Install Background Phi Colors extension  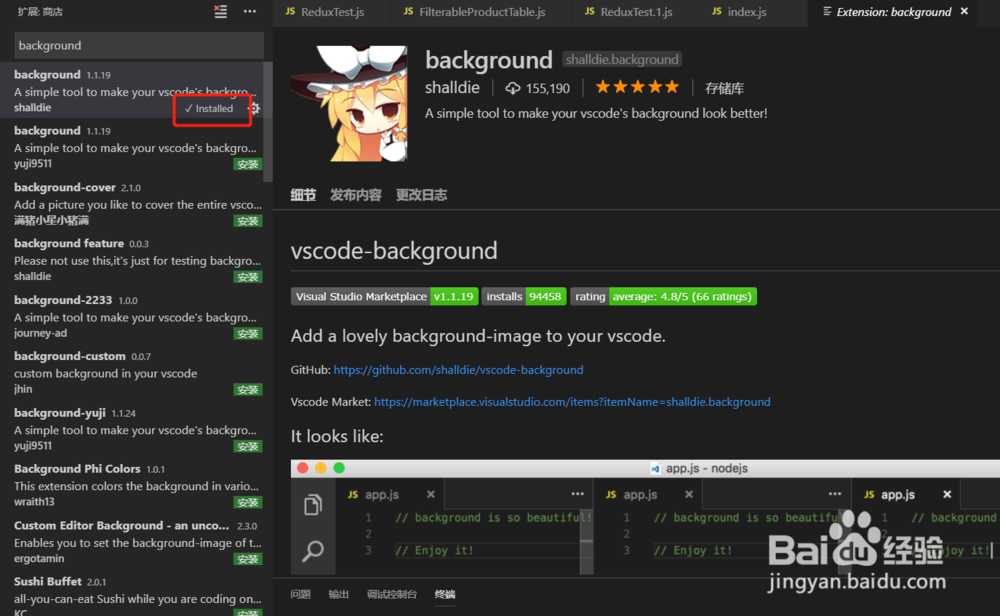[247, 502]
